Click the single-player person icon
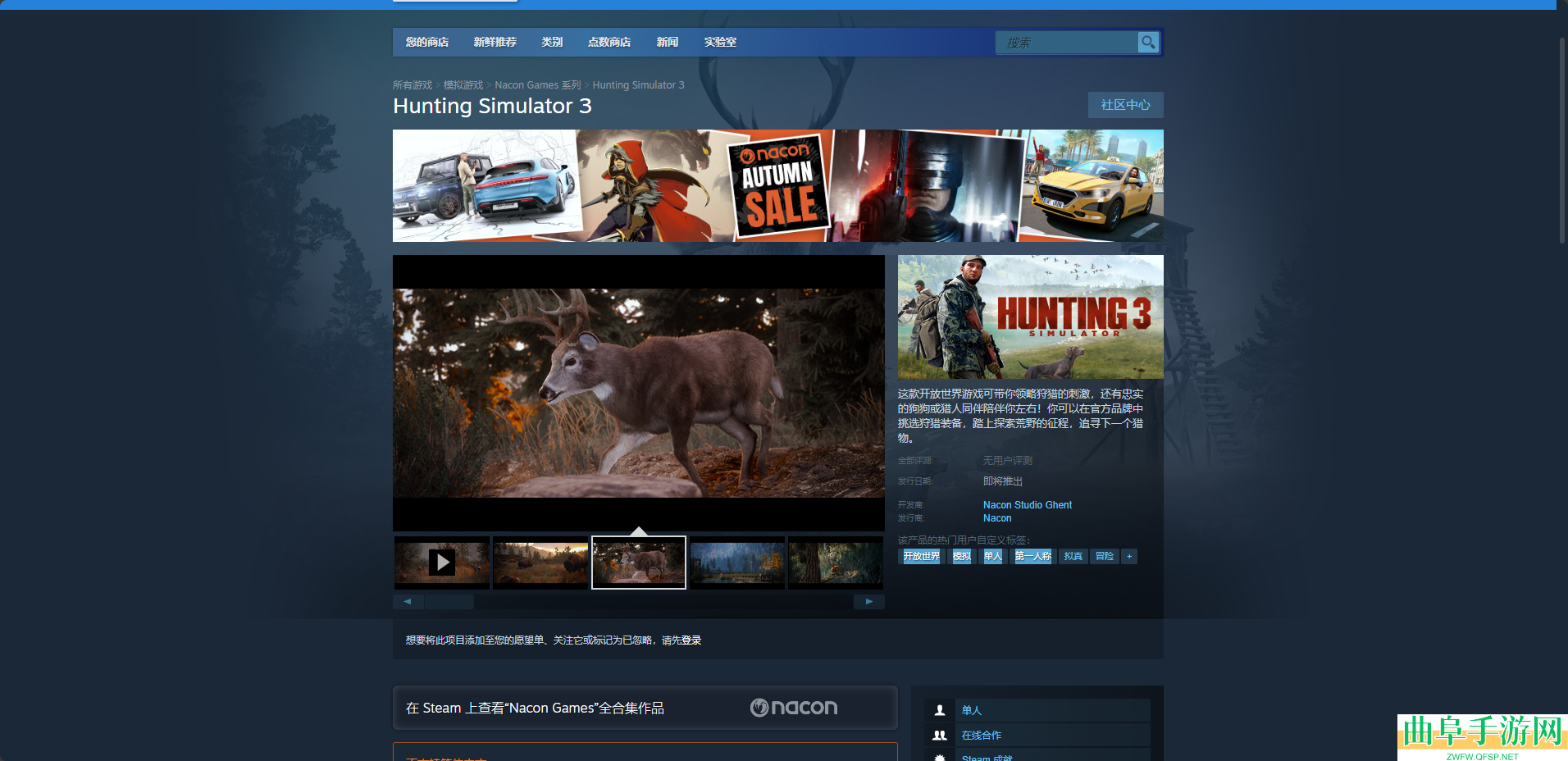The height and width of the screenshot is (761, 1568). (x=940, y=710)
